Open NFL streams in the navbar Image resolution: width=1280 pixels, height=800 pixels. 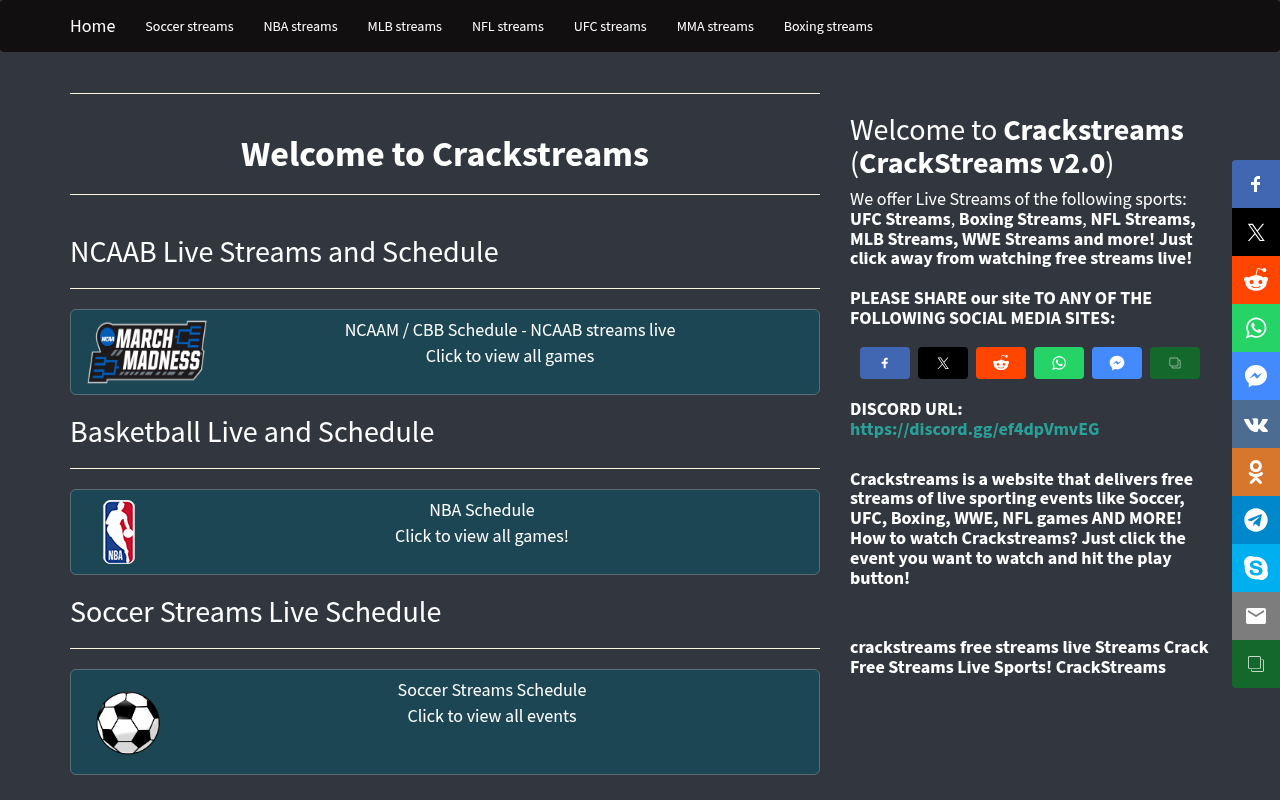(508, 26)
